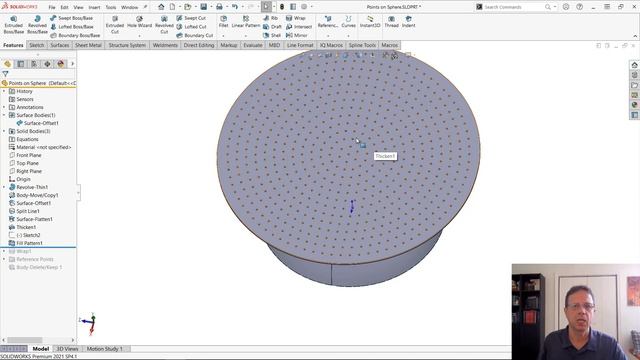Expand the Hole Wizard dropdown arrow
This screenshot has height=360, width=640.
139,36
